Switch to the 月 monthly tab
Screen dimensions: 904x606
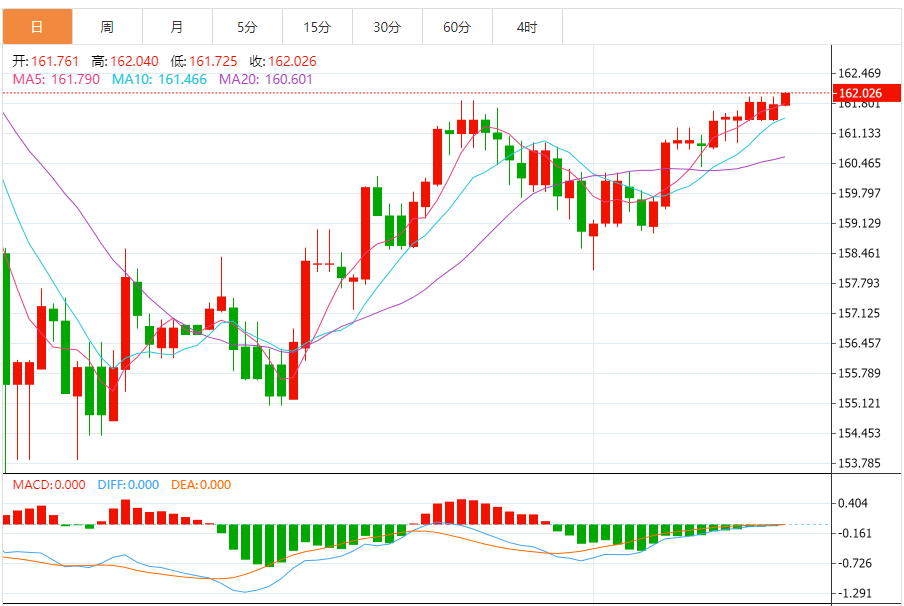click(x=177, y=27)
